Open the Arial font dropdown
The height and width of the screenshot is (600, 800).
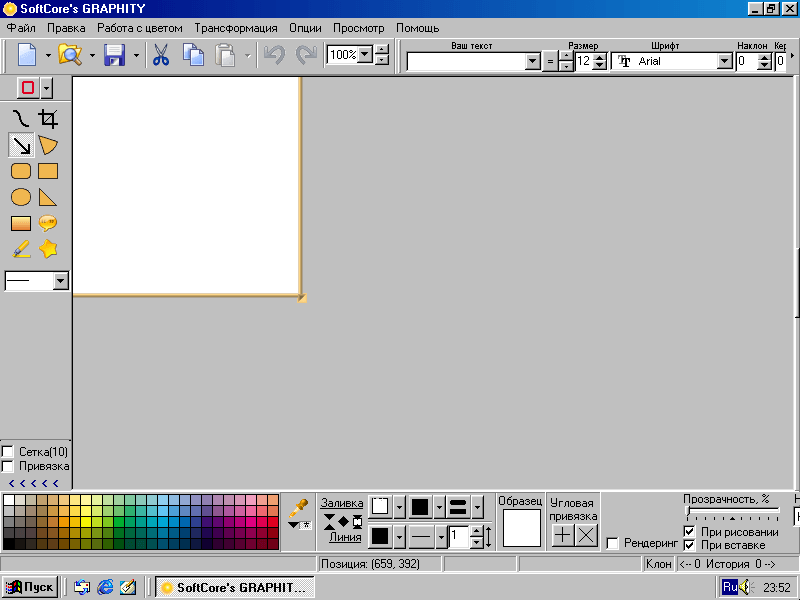coord(725,62)
